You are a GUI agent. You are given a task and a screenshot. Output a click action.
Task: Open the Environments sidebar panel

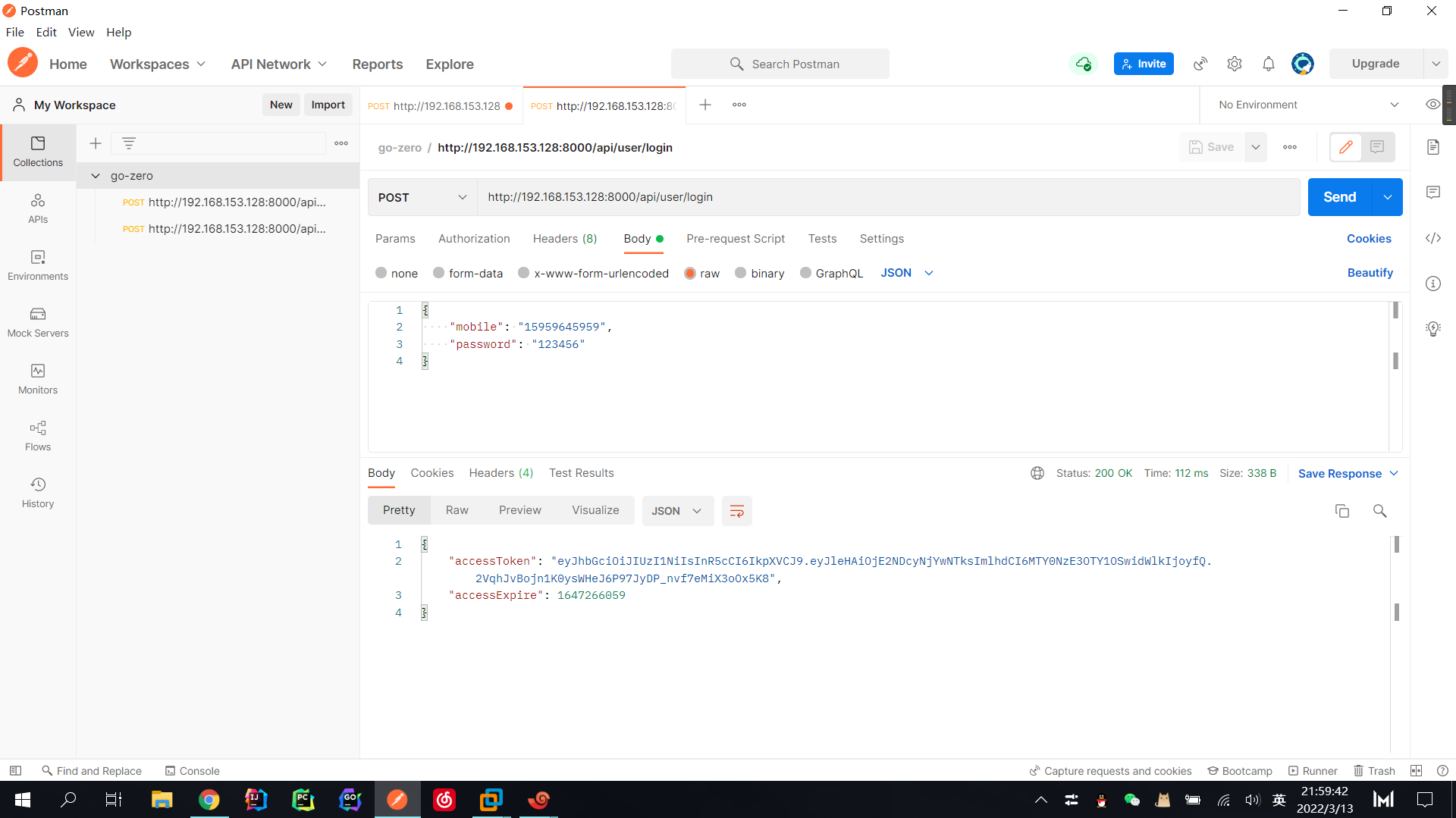click(x=38, y=265)
